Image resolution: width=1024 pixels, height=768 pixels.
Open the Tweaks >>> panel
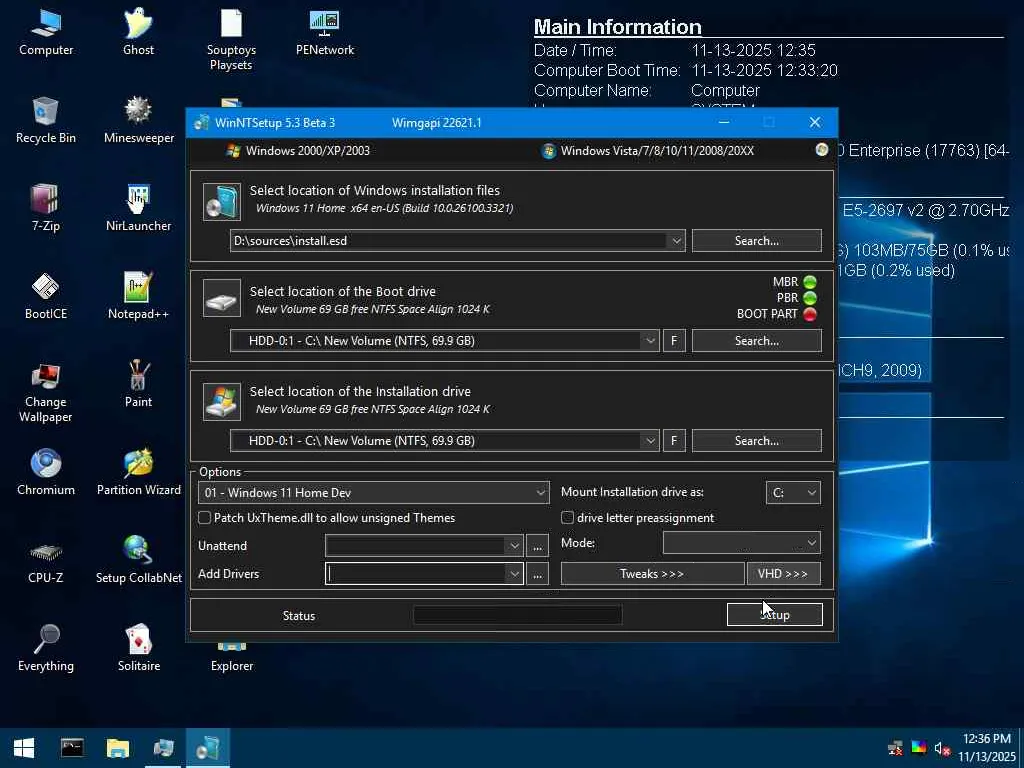[652, 574]
